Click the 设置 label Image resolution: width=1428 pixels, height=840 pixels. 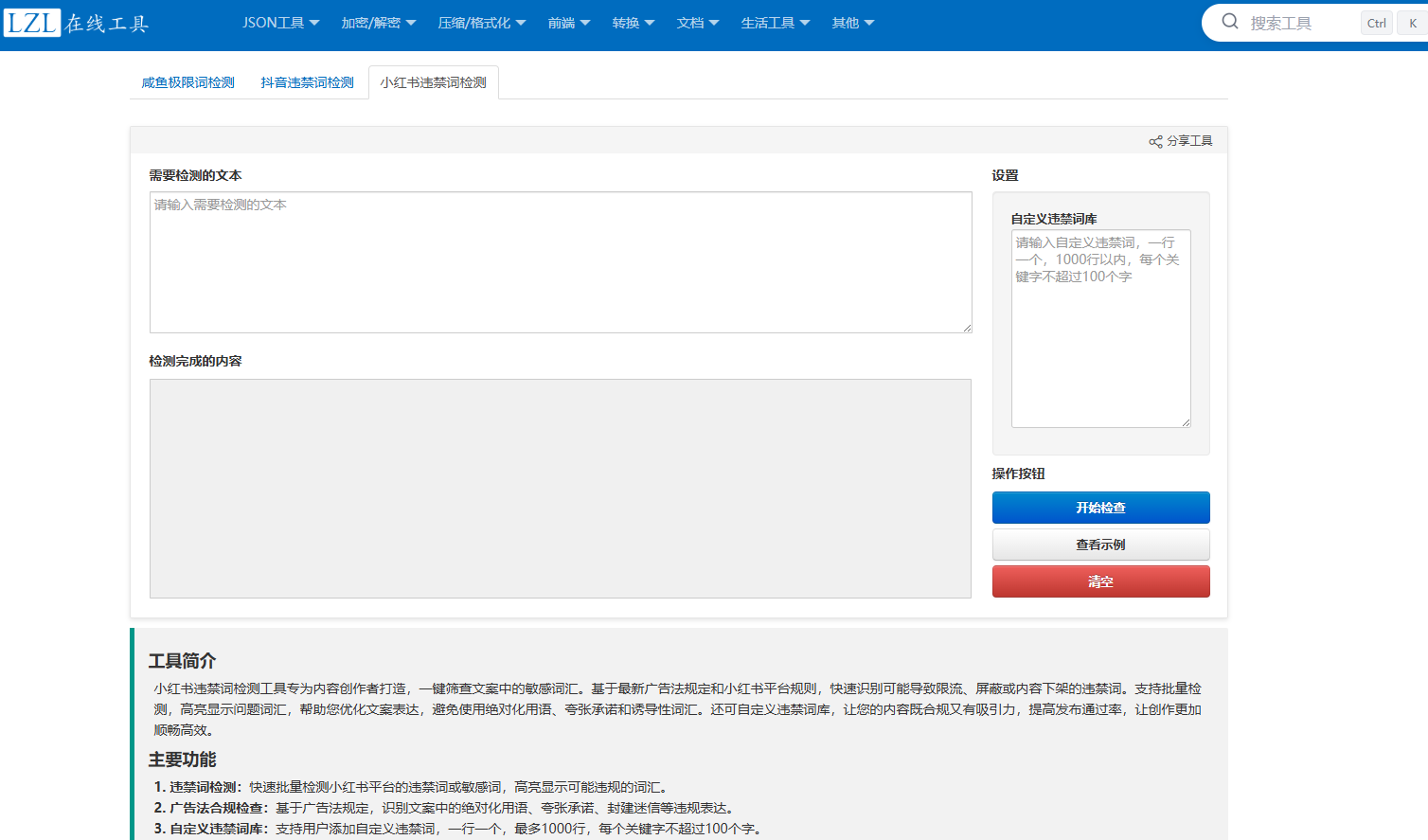(x=1006, y=175)
